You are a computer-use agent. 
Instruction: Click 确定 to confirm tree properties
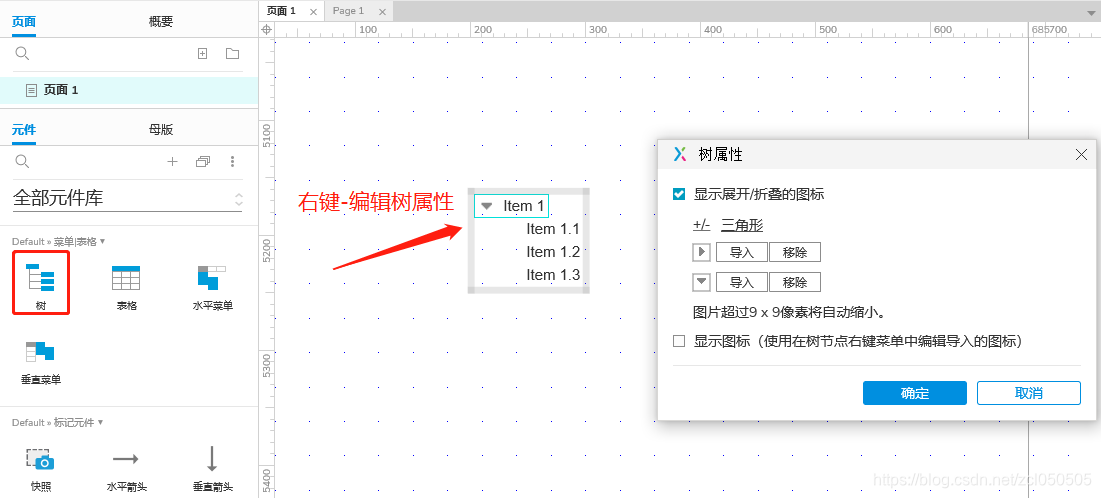pos(915,393)
